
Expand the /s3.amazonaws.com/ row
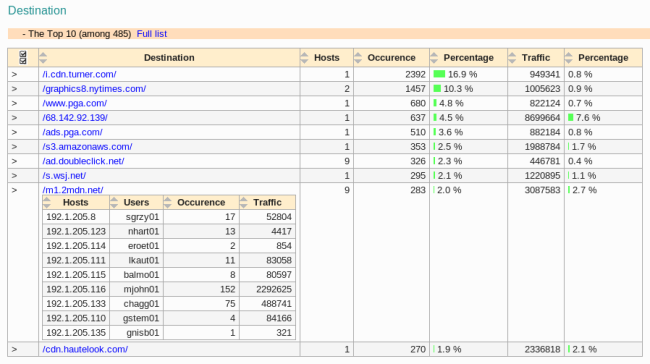point(15,147)
